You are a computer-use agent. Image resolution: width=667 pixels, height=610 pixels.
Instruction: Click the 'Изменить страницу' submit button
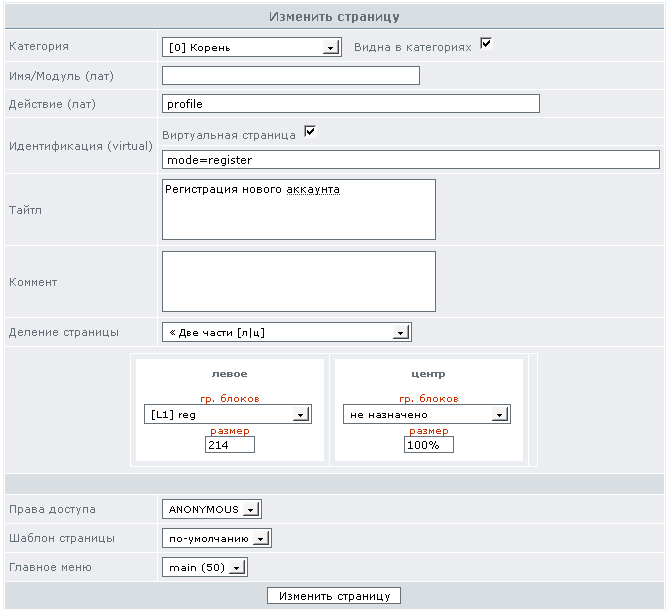point(334,596)
